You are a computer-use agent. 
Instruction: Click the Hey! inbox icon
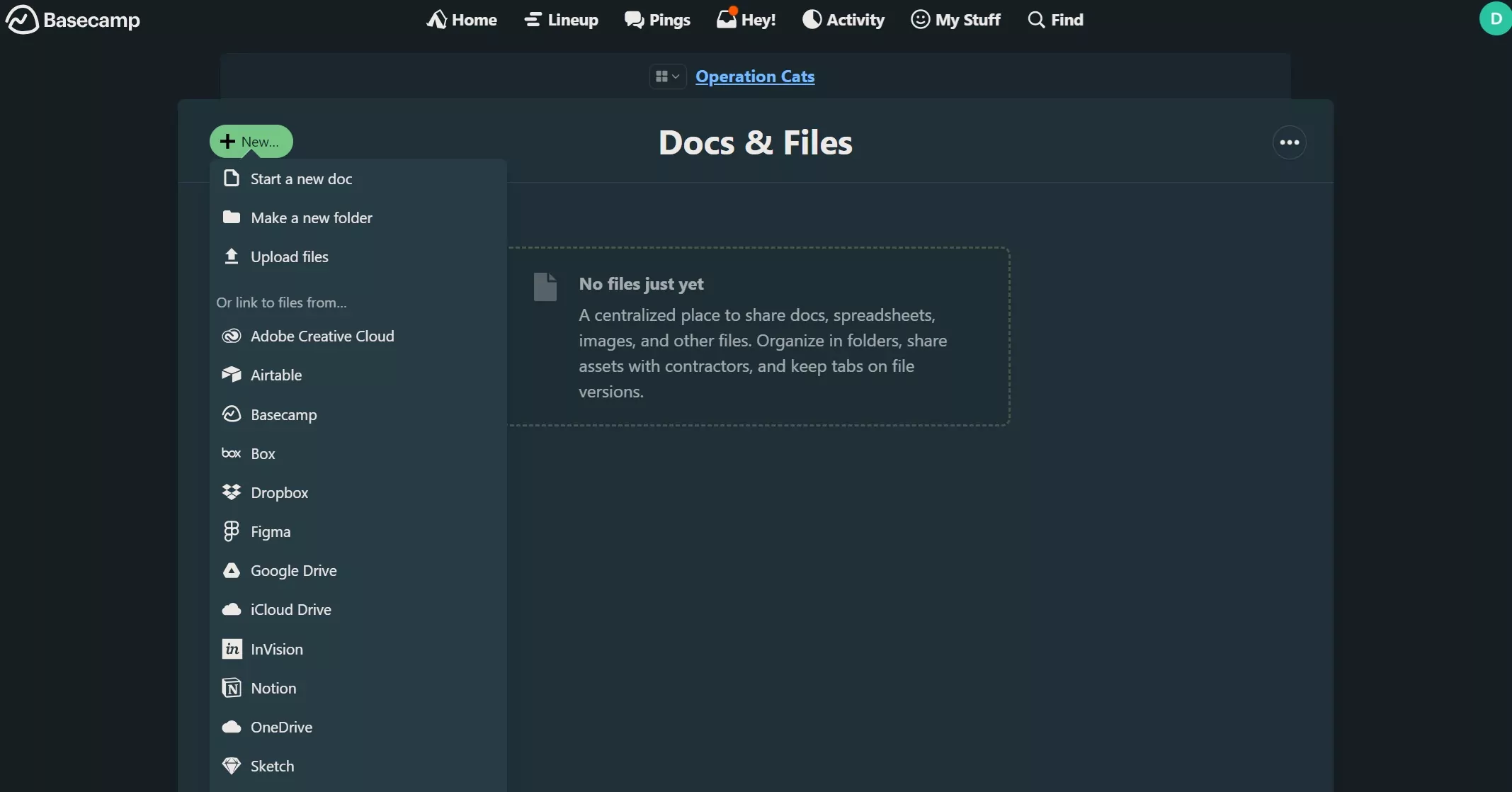[x=727, y=18]
